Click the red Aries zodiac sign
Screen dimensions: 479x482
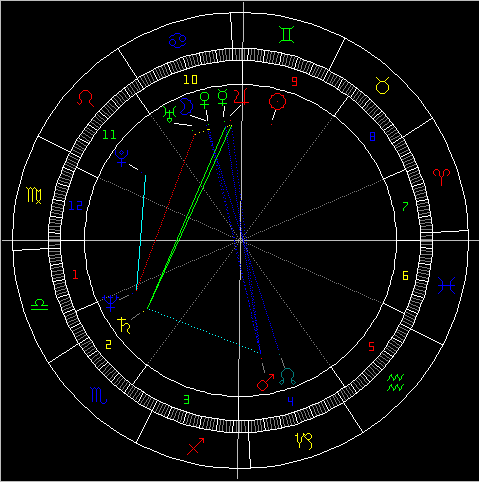[441, 177]
